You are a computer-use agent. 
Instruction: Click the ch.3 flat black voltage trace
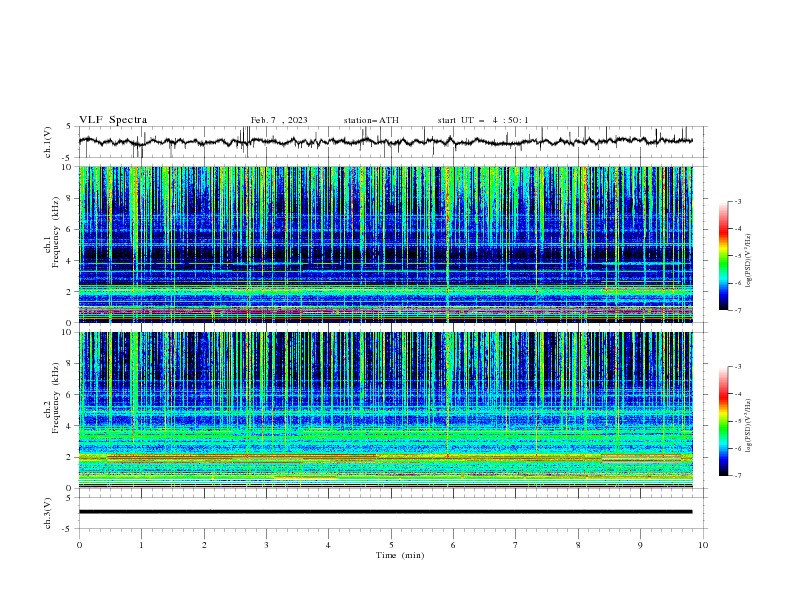(x=386, y=512)
